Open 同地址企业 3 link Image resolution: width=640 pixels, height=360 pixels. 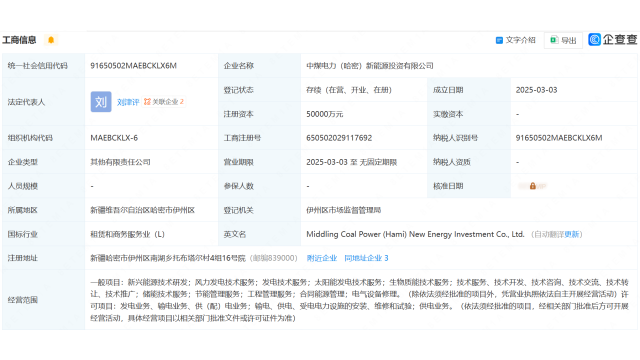(366, 258)
